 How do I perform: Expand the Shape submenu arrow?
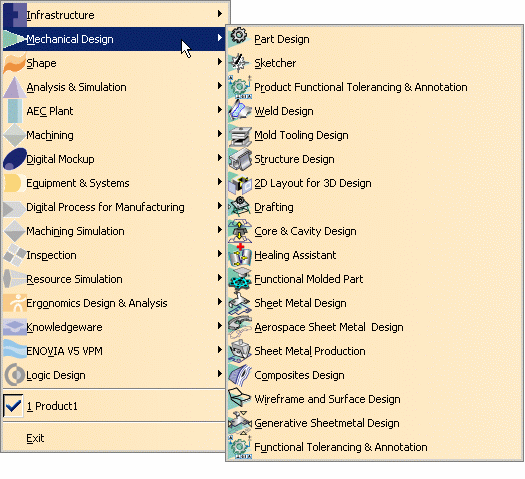coord(220,62)
